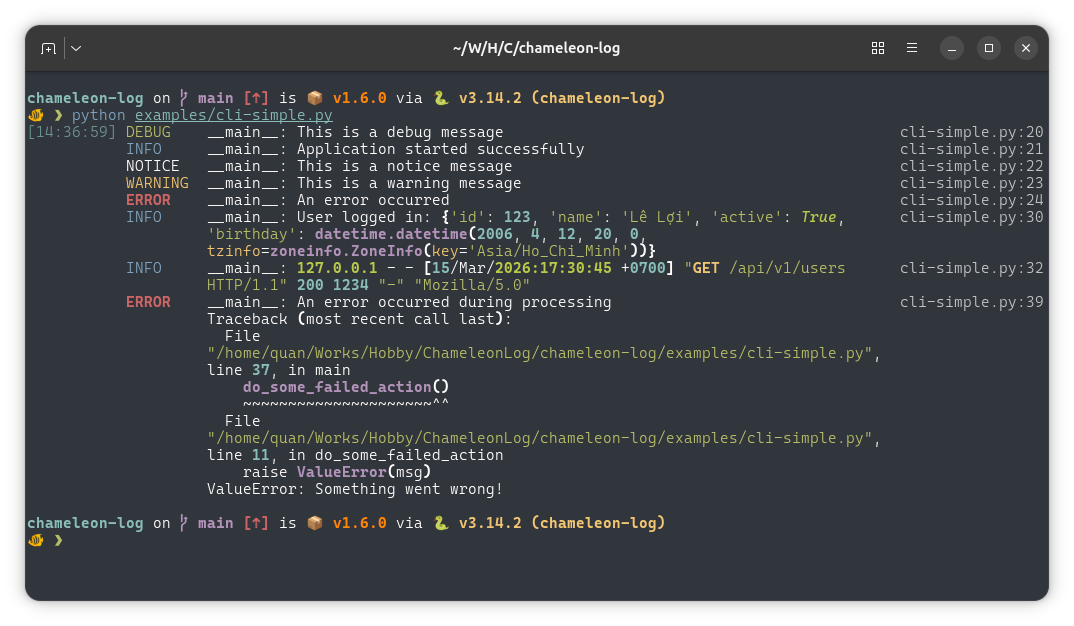
Task: Click v1.6.0 in the bottom prompt line
Action: click(x=359, y=523)
